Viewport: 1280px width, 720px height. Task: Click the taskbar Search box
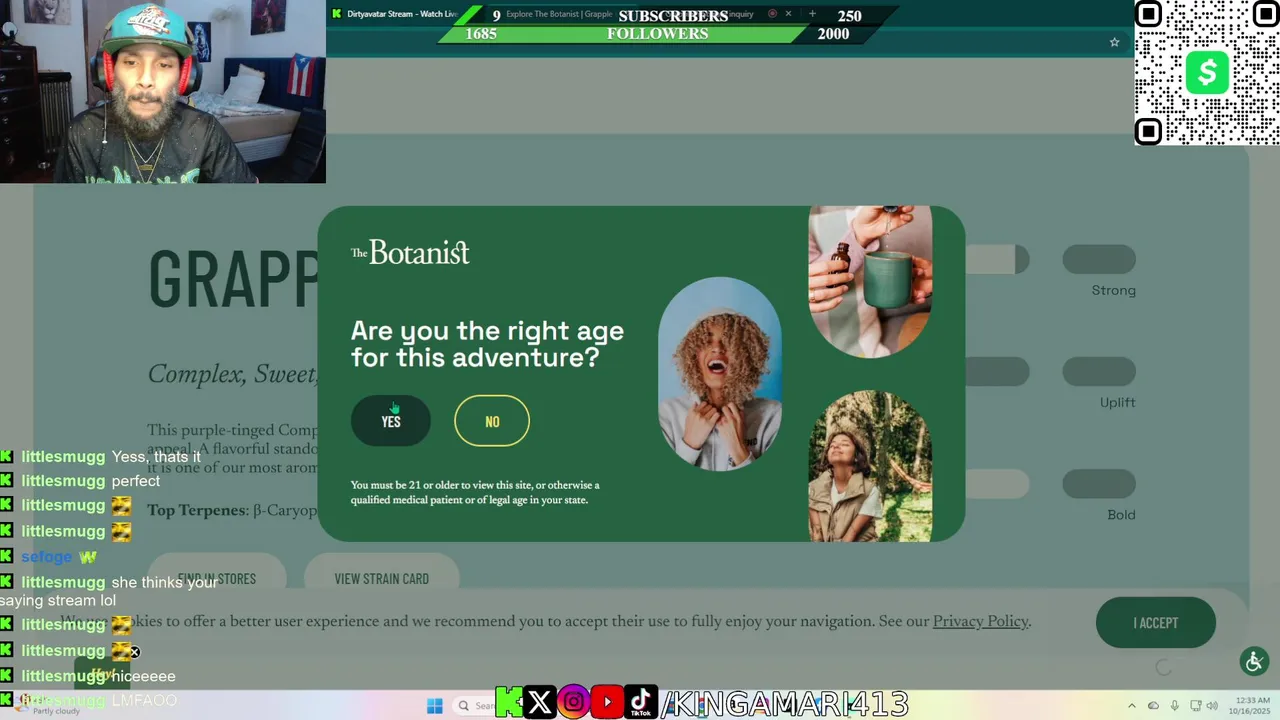[475, 706]
